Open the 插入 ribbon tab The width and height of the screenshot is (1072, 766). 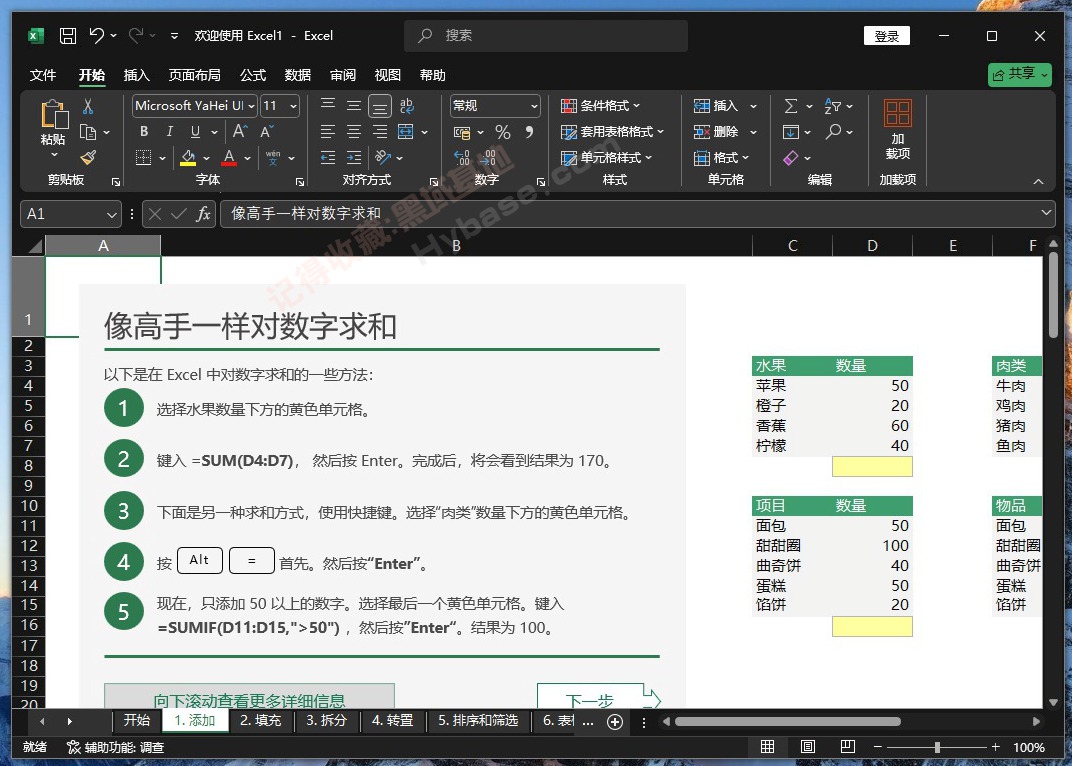coord(137,75)
